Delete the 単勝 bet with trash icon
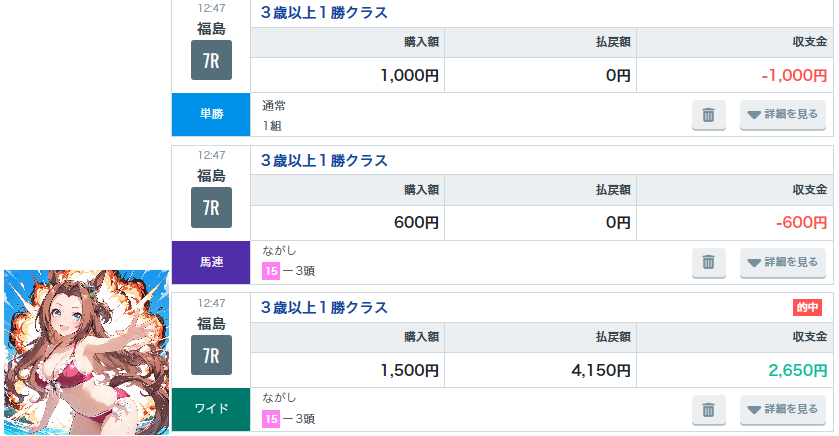 pos(708,115)
